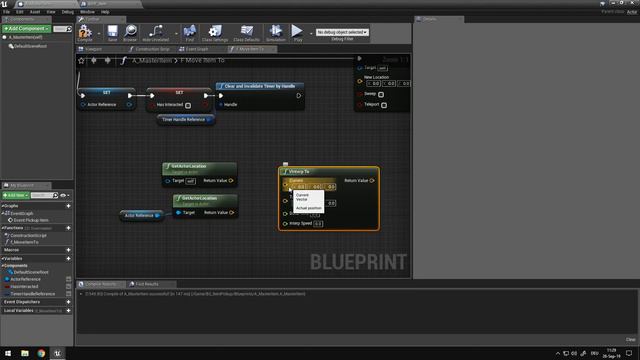This screenshot has width=640, height=360.
Task: Click the Browse magnifier icon
Action: click(130, 31)
